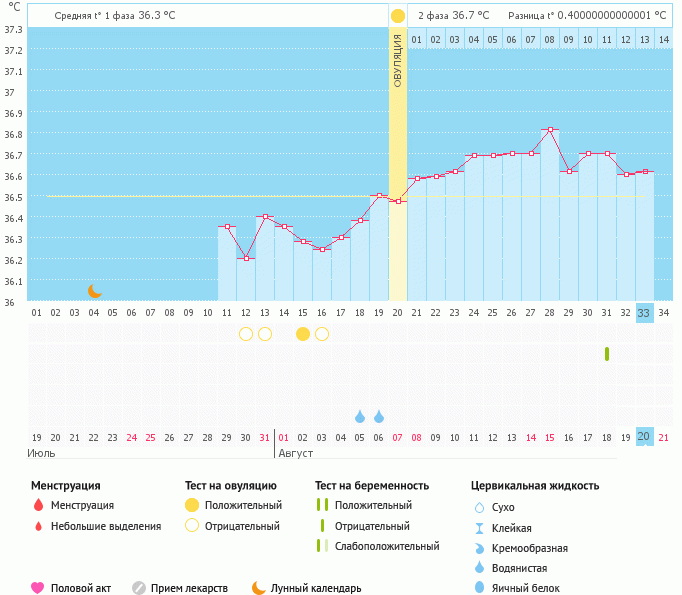
Task: Click the peak temperature point on day 28
Action: point(549,130)
